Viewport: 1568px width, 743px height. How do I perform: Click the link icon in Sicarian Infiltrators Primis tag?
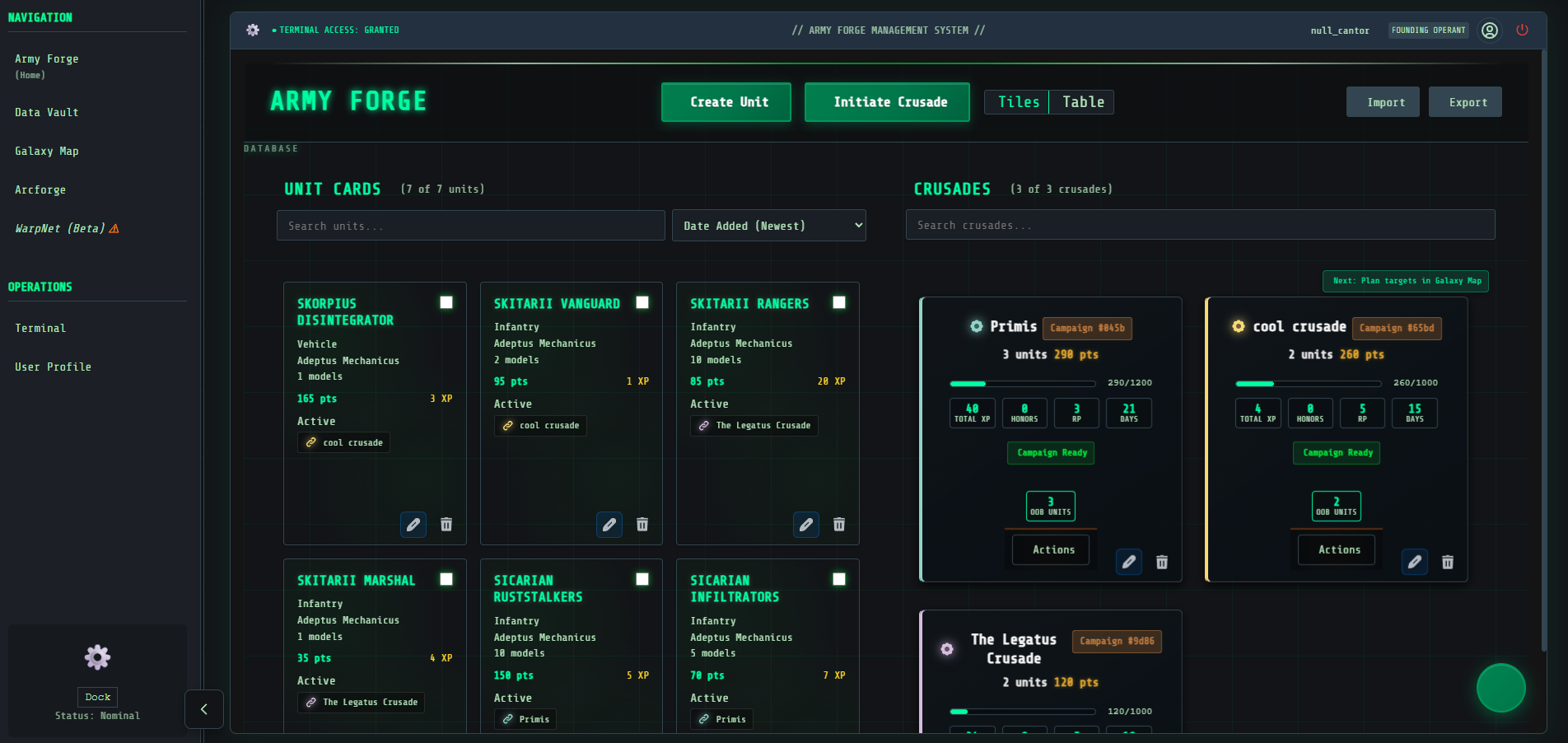(x=704, y=720)
